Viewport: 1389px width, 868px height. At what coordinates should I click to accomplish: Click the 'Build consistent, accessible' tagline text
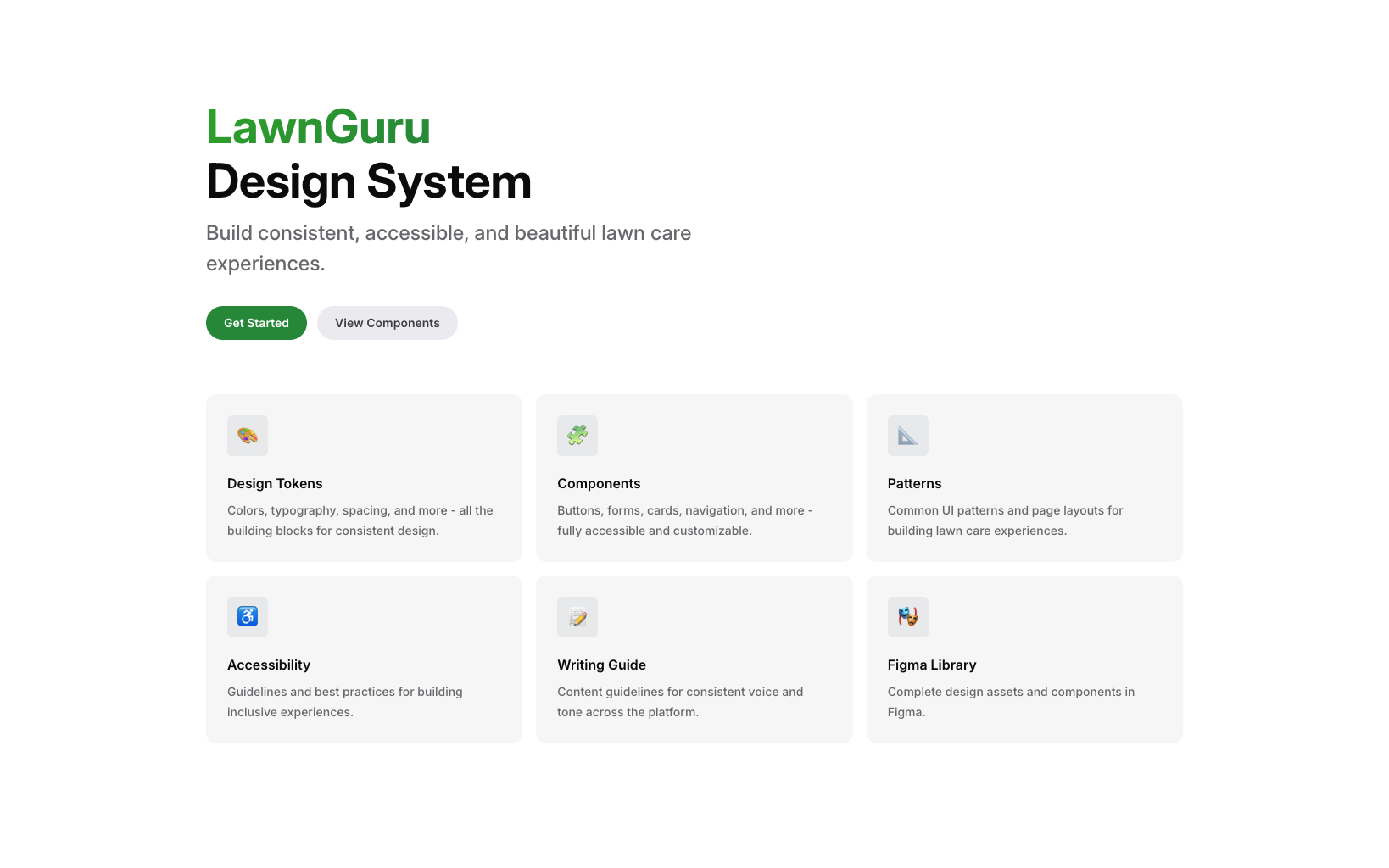449,248
